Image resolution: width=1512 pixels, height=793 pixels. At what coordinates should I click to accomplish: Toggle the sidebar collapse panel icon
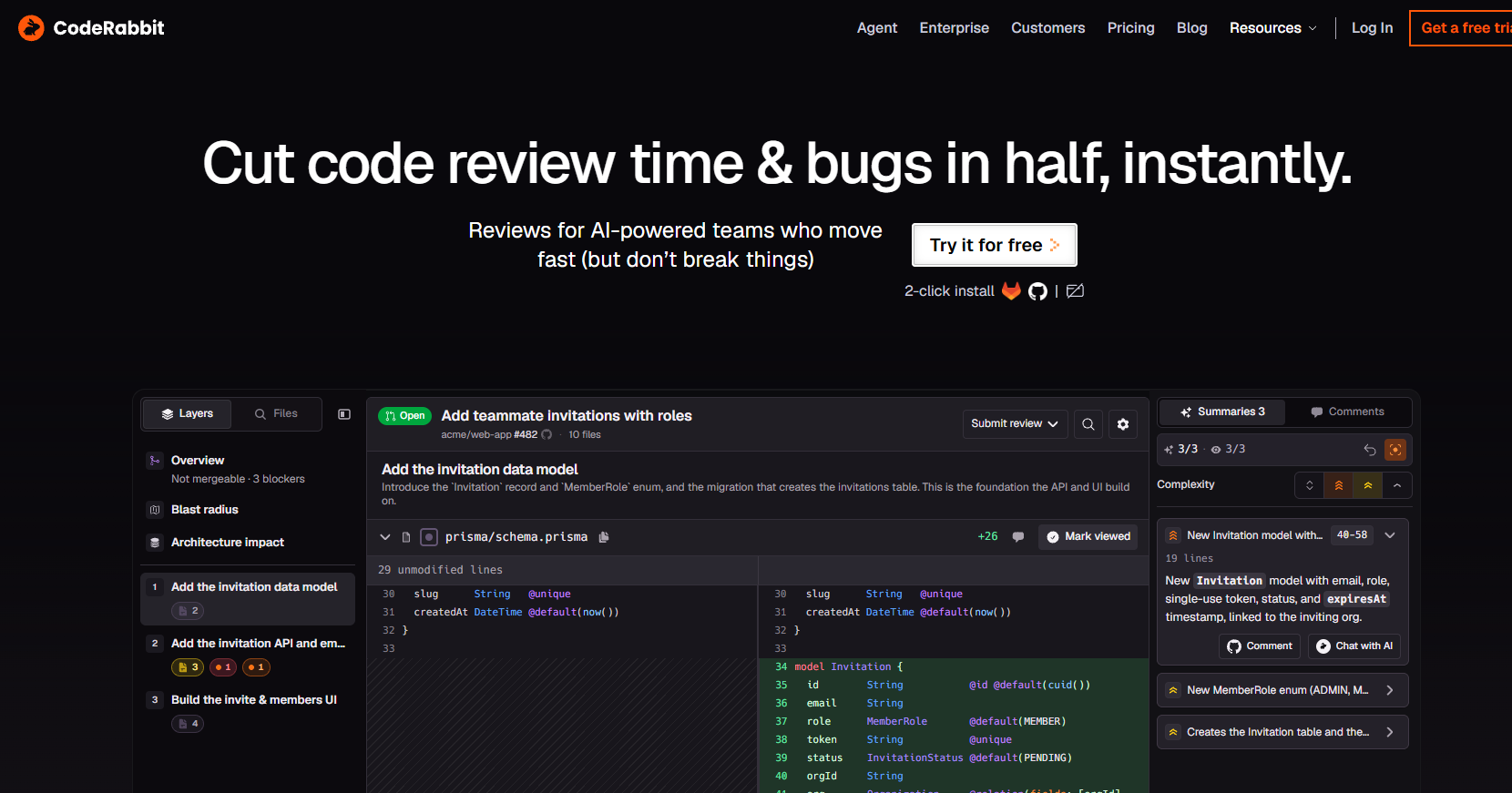click(344, 414)
